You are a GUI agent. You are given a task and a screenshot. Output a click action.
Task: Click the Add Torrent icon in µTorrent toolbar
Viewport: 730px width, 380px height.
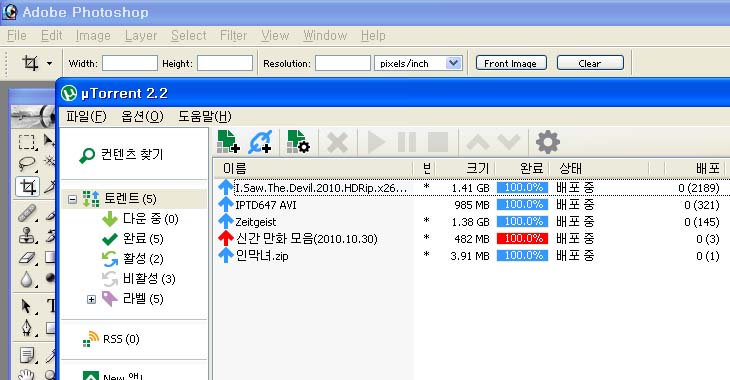[228, 142]
